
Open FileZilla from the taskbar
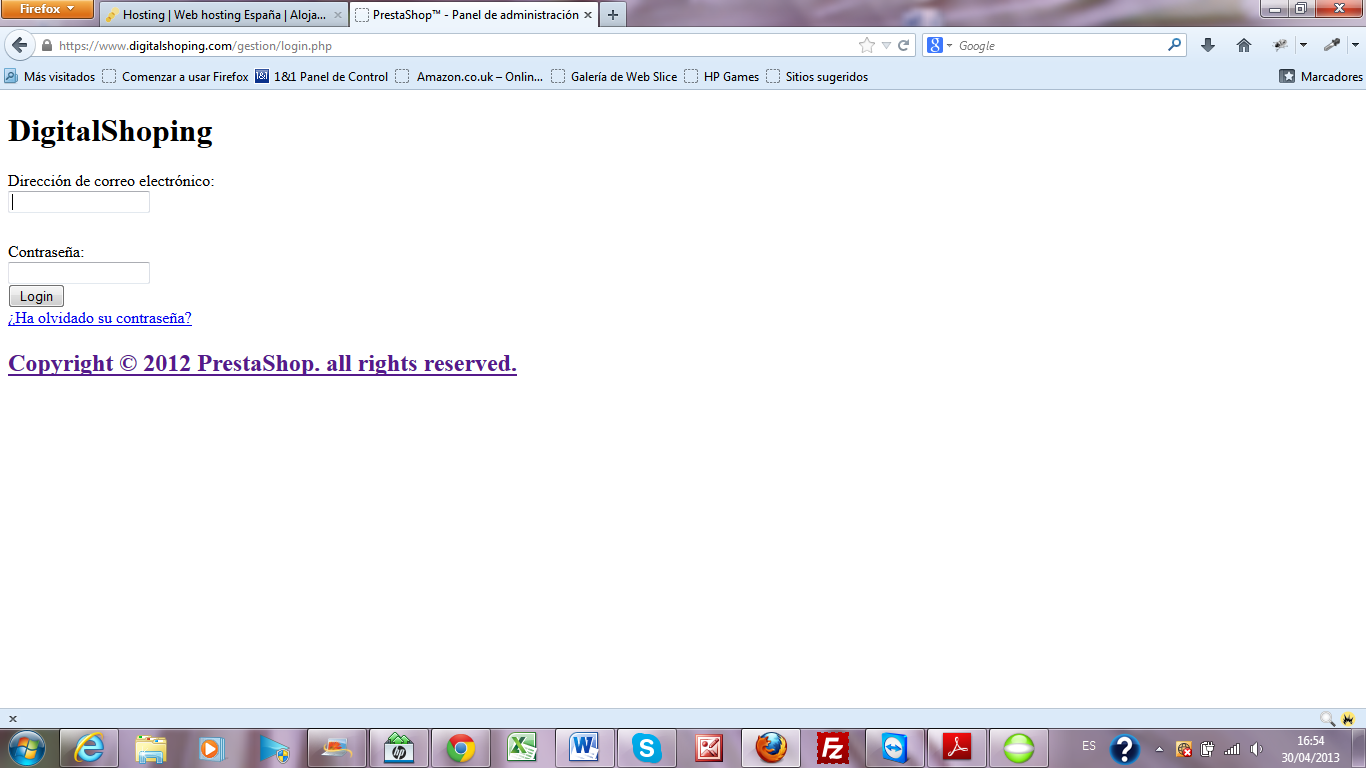pos(833,748)
